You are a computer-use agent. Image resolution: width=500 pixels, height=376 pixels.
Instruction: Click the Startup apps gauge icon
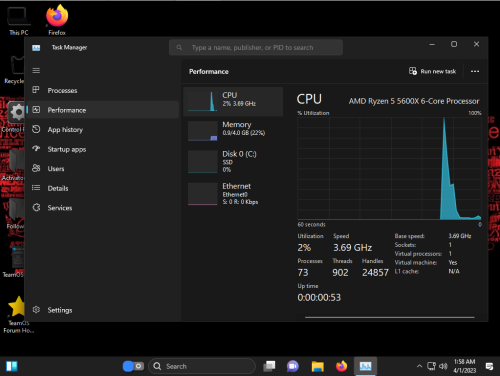36,149
